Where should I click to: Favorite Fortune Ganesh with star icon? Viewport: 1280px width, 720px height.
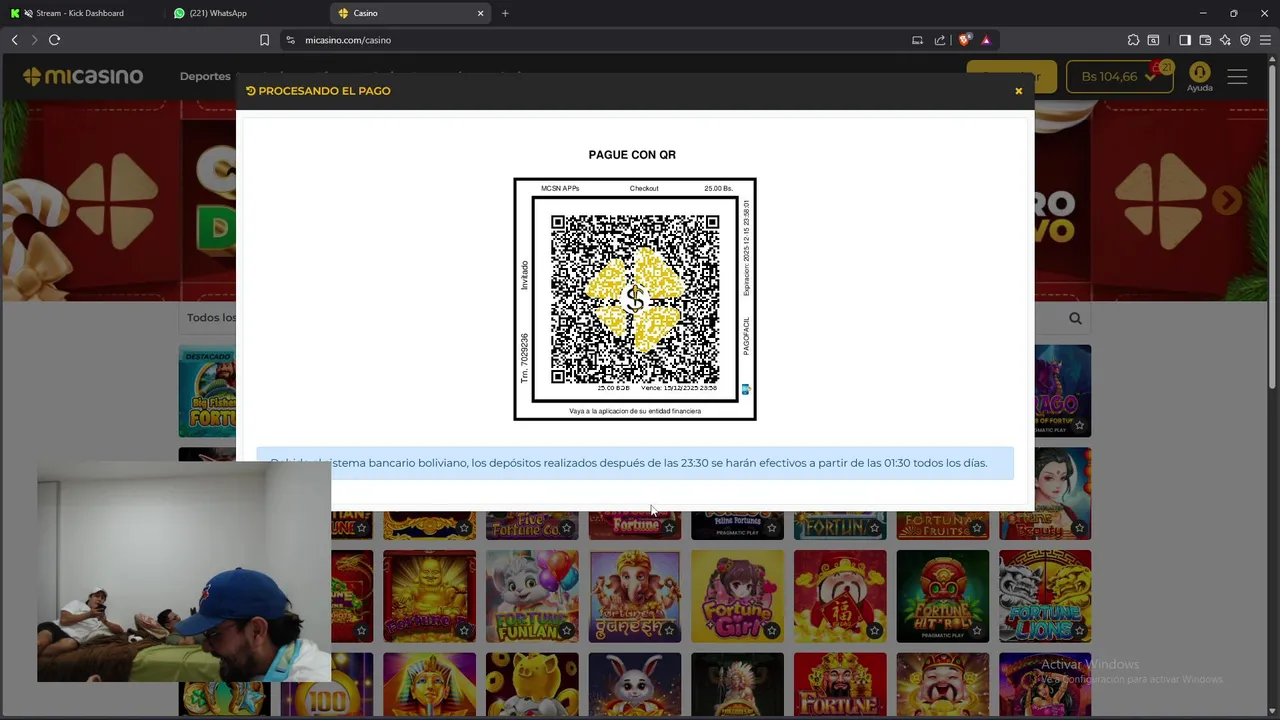pyautogui.click(x=669, y=630)
